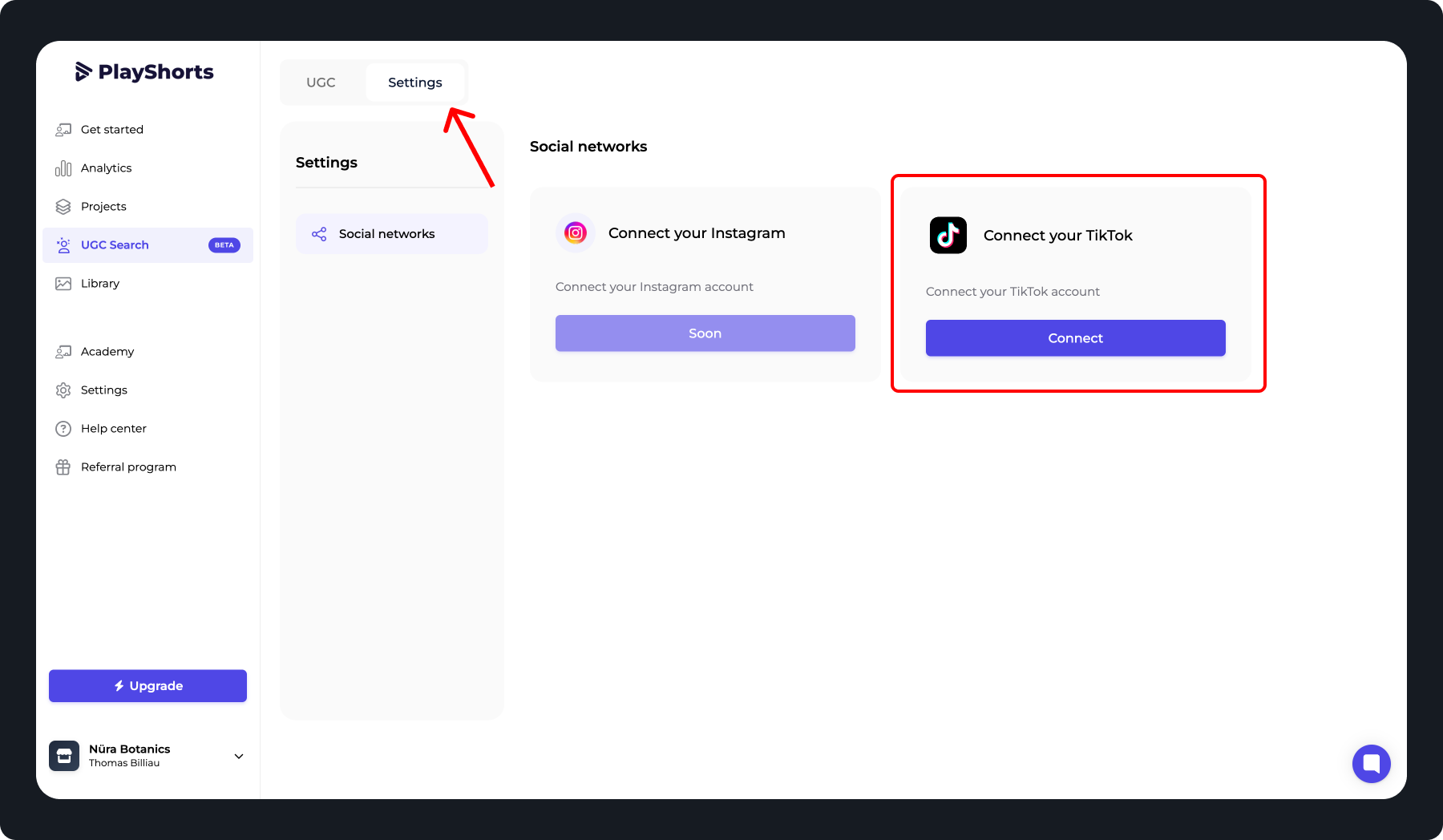Expand the Nūra Botanics account chevron
1443x840 pixels.
[x=238, y=756]
